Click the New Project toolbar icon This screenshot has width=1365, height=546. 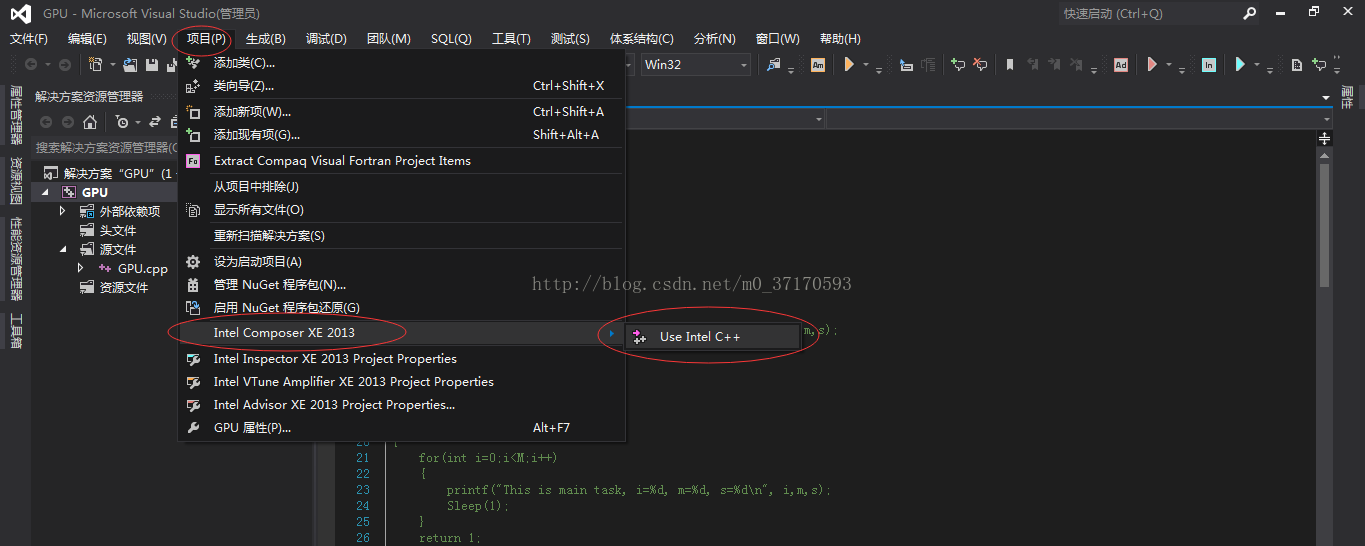pyautogui.click(x=96, y=64)
